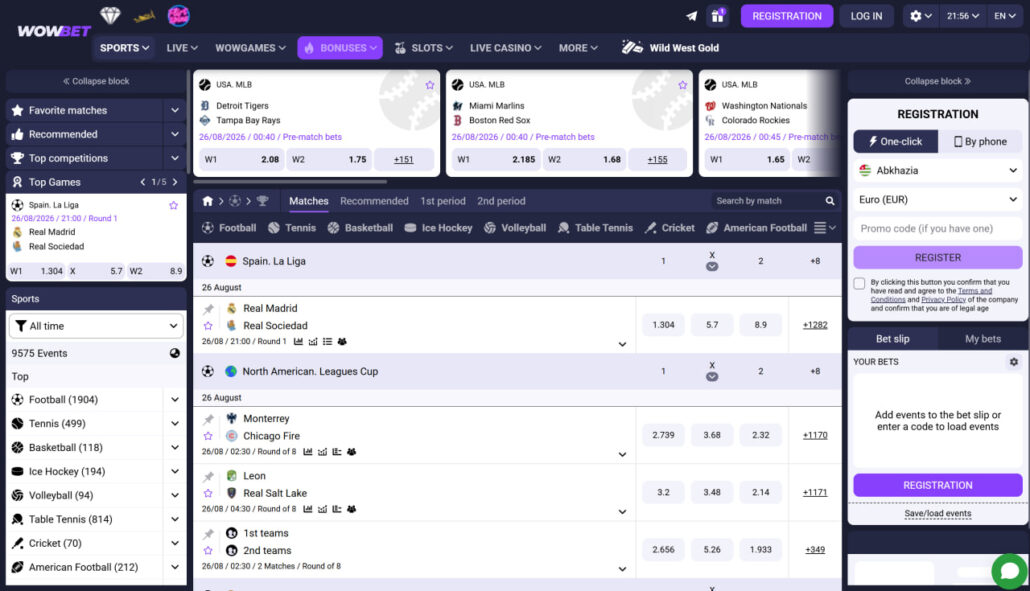Open the sports list menu icon

click(x=824, y=228)
